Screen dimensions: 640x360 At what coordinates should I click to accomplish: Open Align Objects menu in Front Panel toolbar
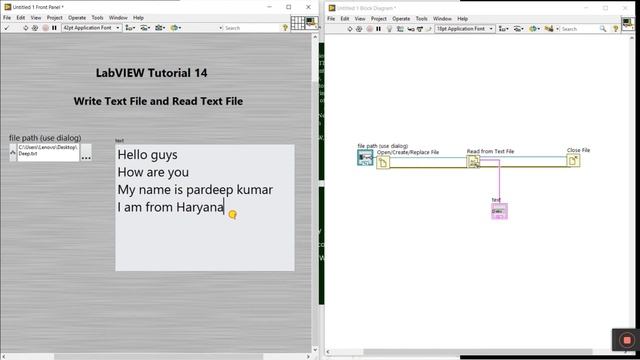(x=130, y=28)
